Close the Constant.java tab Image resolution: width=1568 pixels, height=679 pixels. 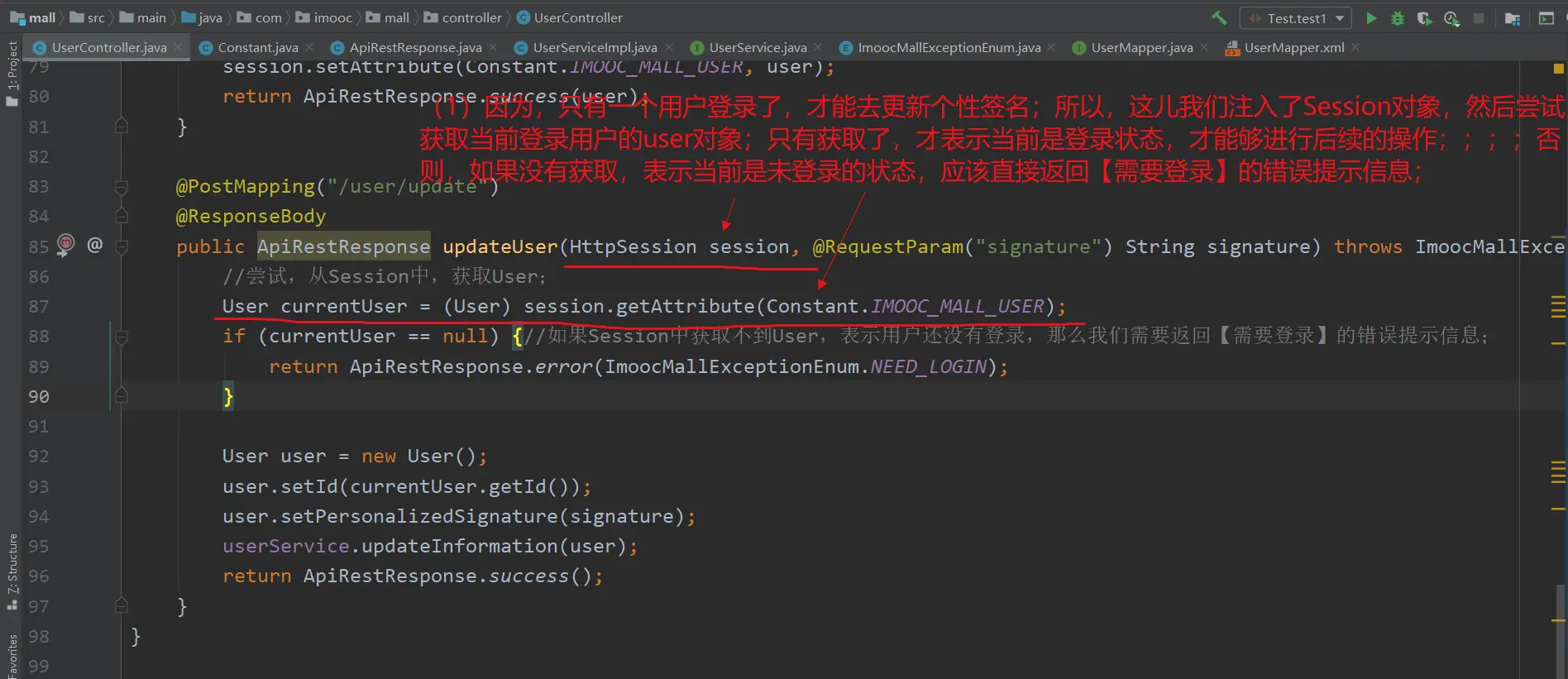tap(309, 47)
